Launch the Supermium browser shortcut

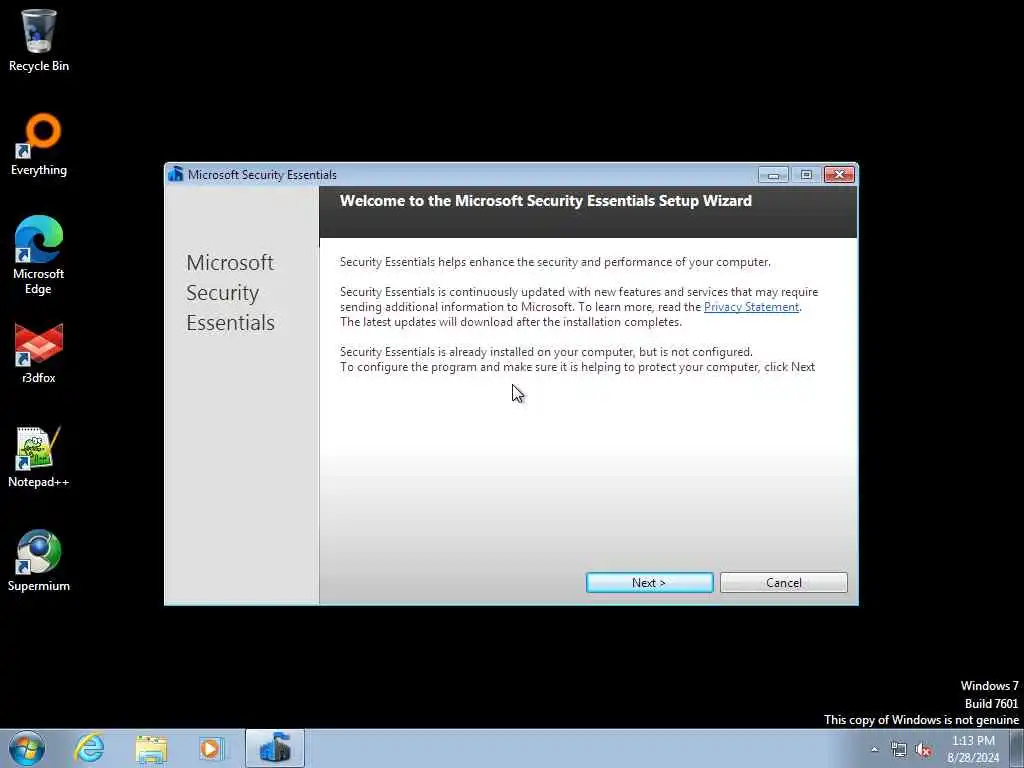click(39, 561)
